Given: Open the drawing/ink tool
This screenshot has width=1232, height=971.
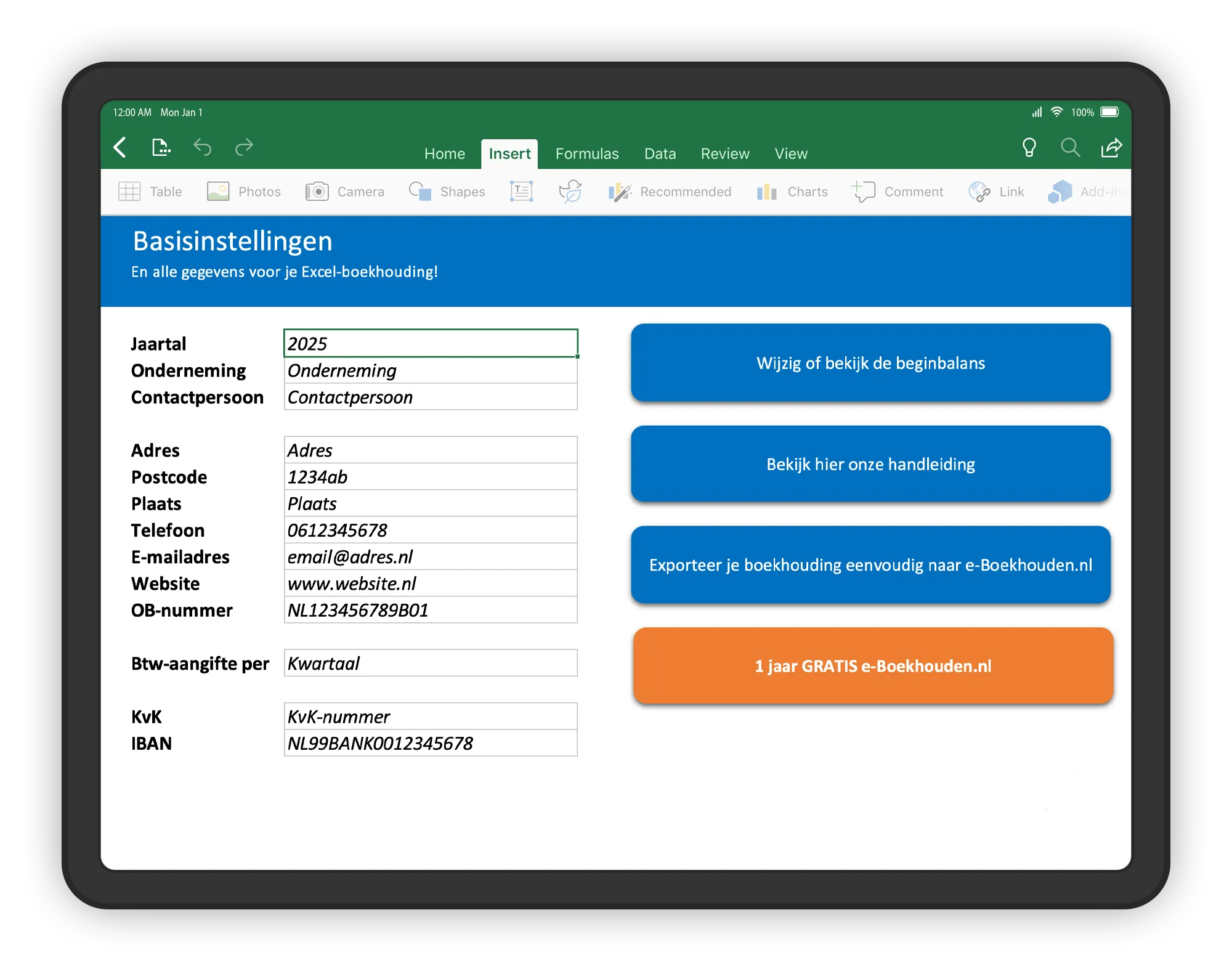Looking at the screenshot, I should coord(570,192).
